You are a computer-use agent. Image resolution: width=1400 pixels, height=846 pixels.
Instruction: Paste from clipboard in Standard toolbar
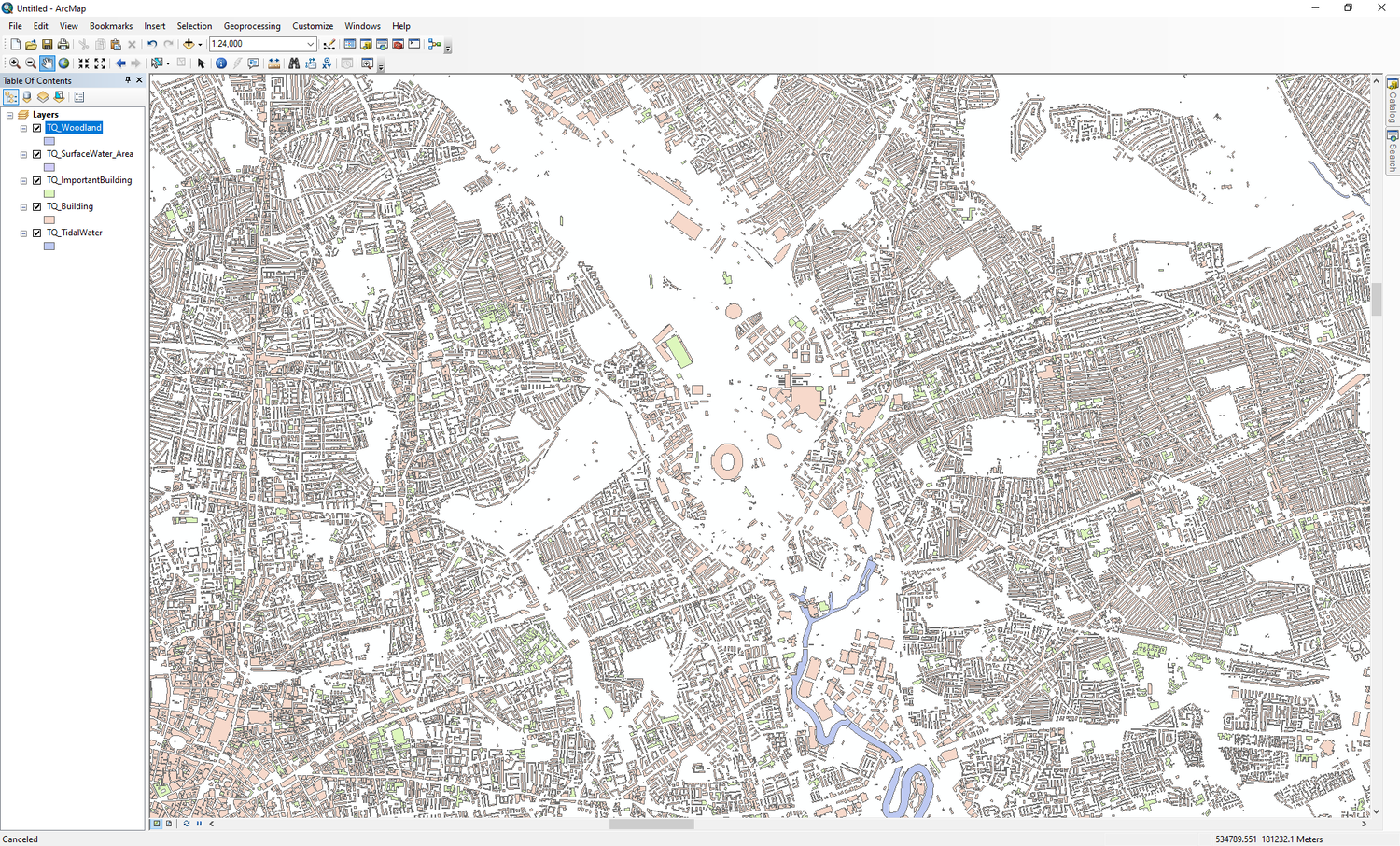click(116, 44)
